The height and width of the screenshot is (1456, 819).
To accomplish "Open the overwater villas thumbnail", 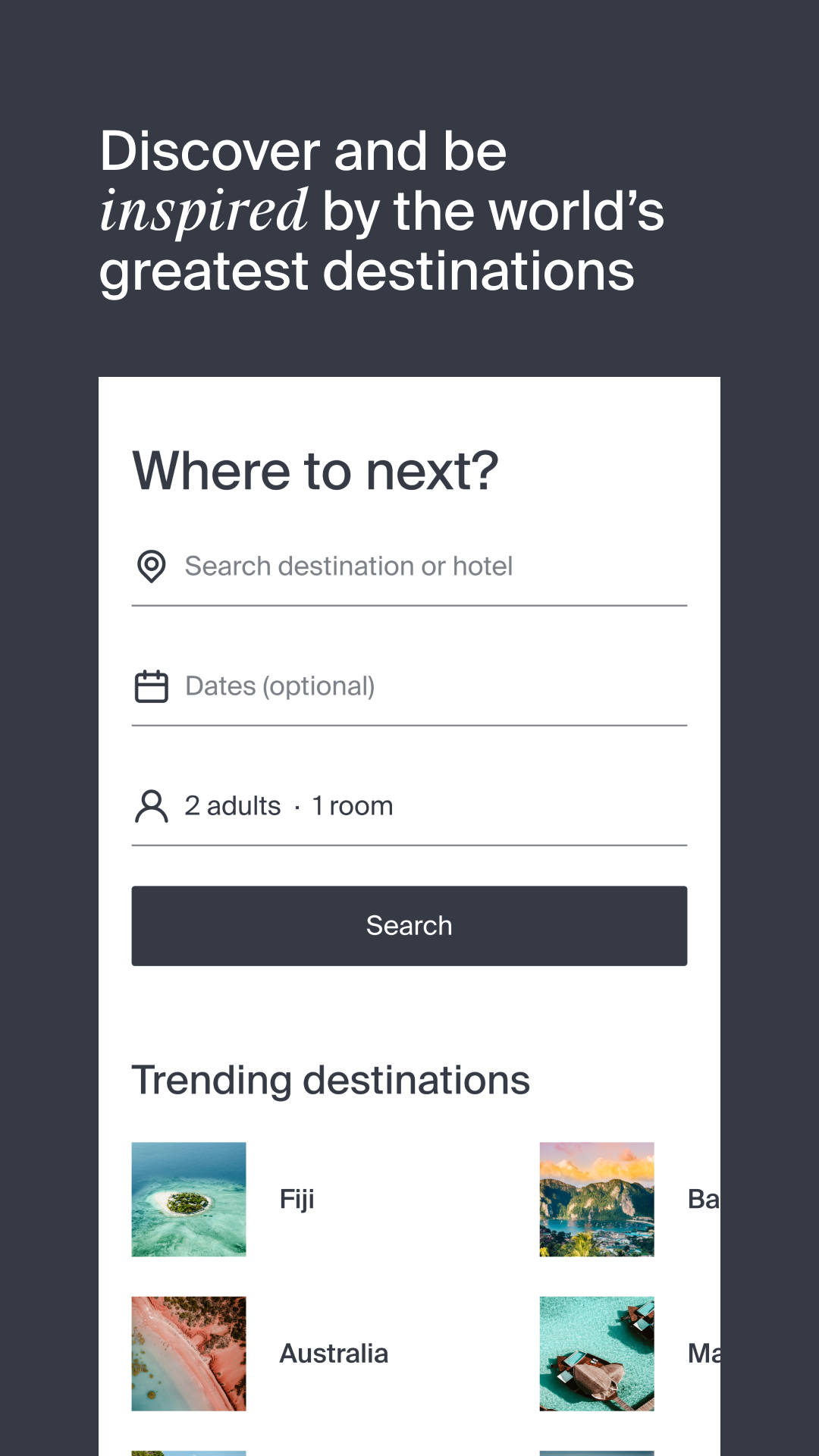I will (x=597, y=1354).
